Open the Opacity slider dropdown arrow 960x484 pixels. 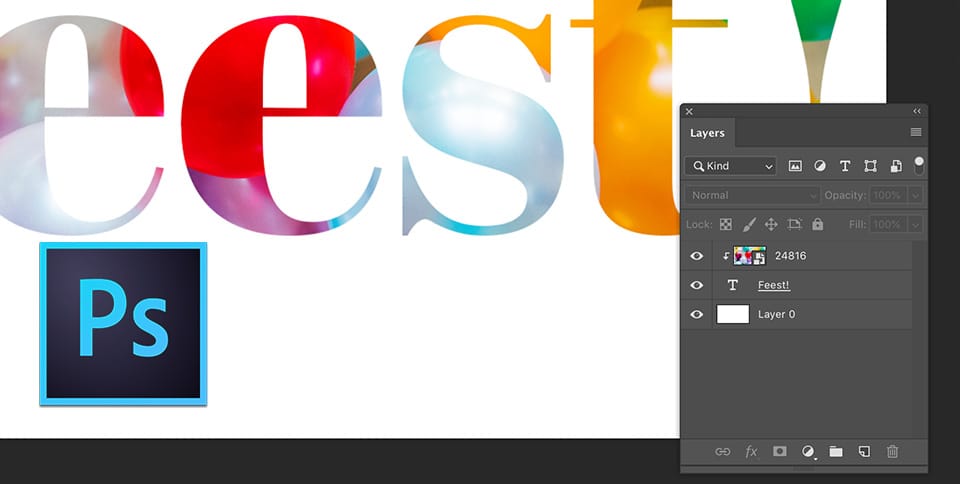[x=916, y=195]
